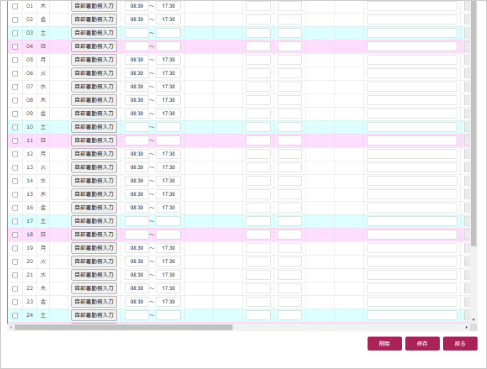Image resolution: width=487 pixels, height=369 pixels.
Task: Click the 17:30 end time field for day 13
Action: point(168,167)
